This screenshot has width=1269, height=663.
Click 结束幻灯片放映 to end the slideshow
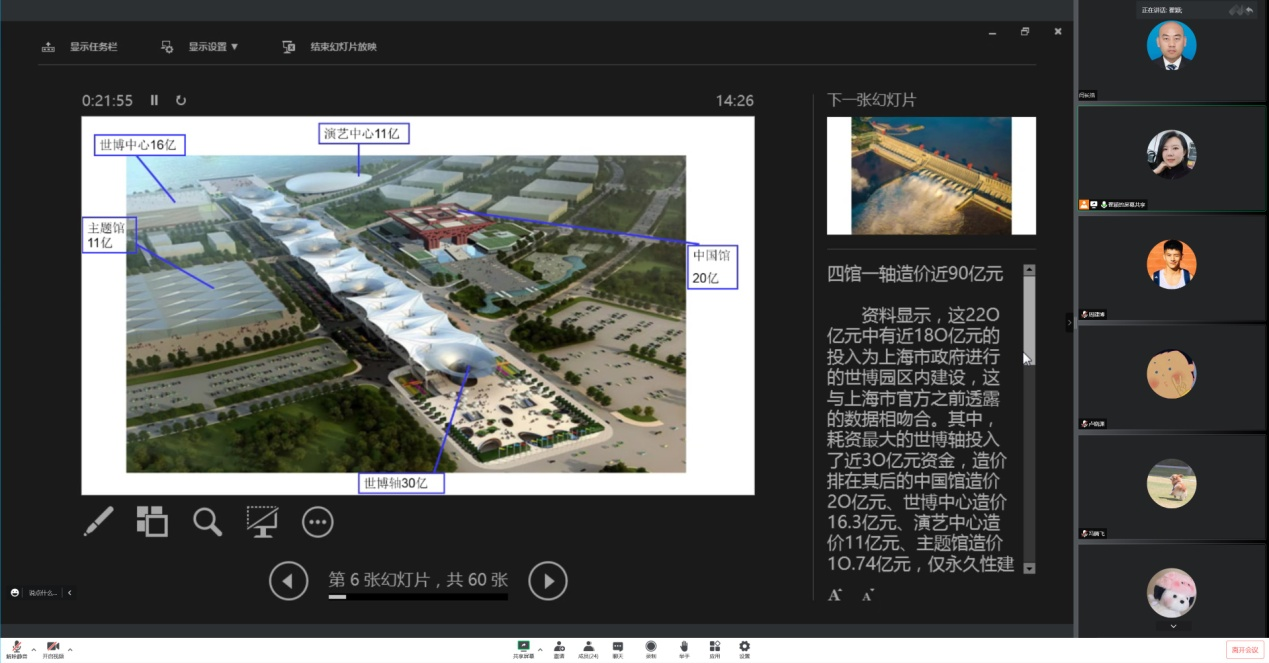(x=330, y=47)
